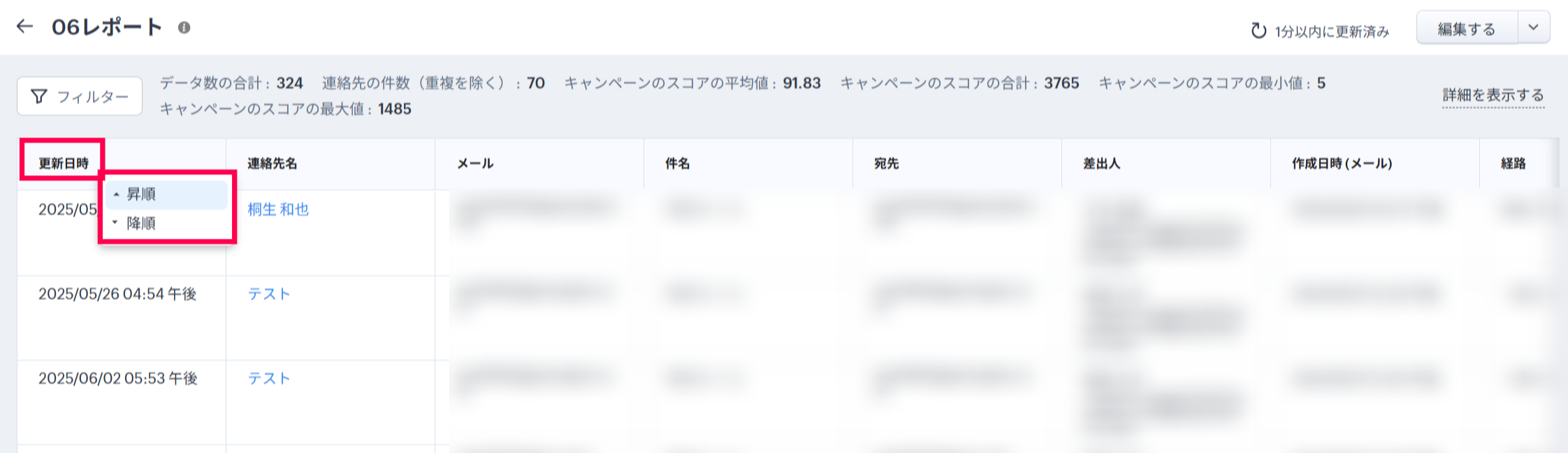Open テスト contact in the 2025/05/26 row
The width and height of the screenshot is (1568, 453).
[x=269, y=294]
